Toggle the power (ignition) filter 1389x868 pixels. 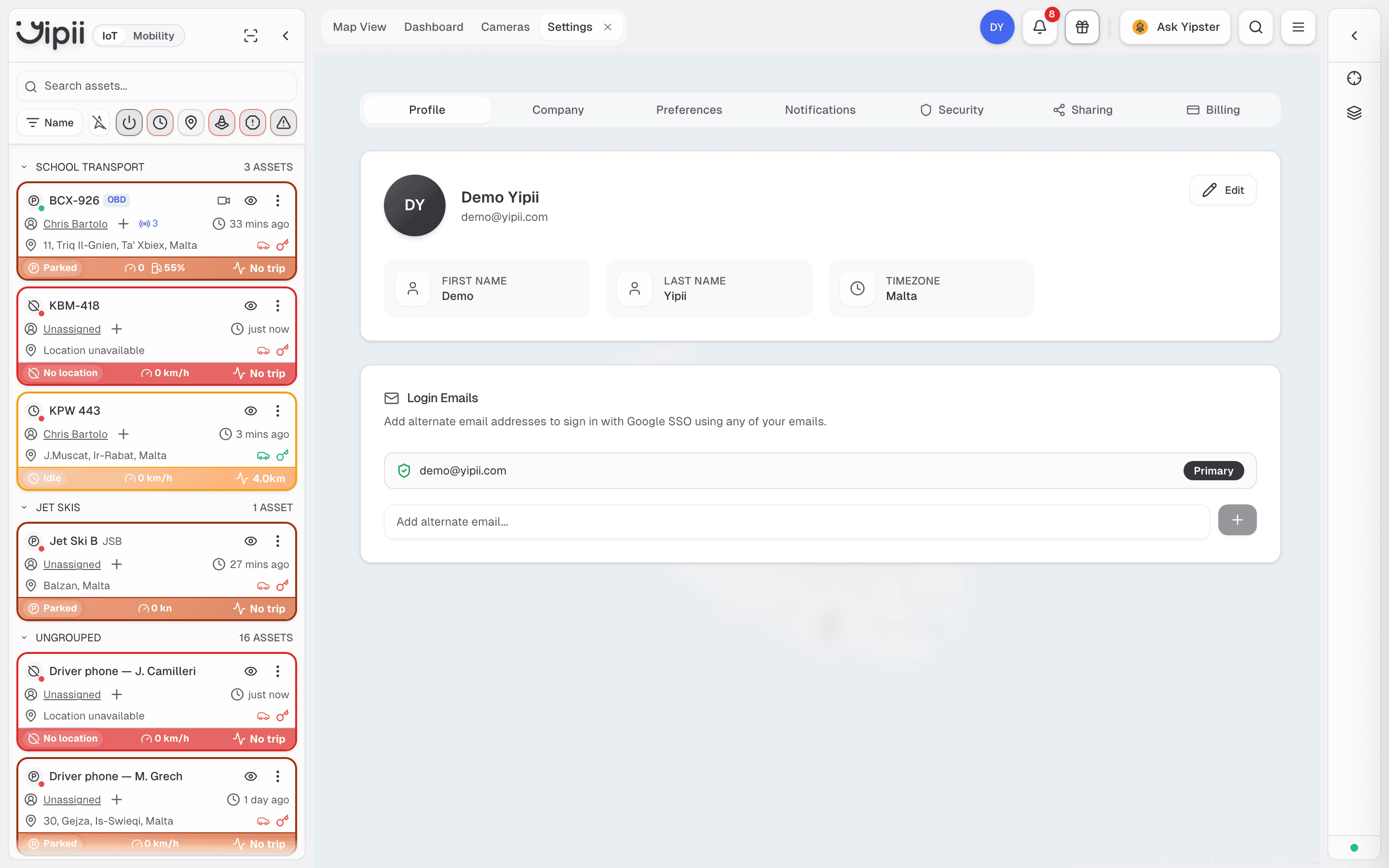129,122
